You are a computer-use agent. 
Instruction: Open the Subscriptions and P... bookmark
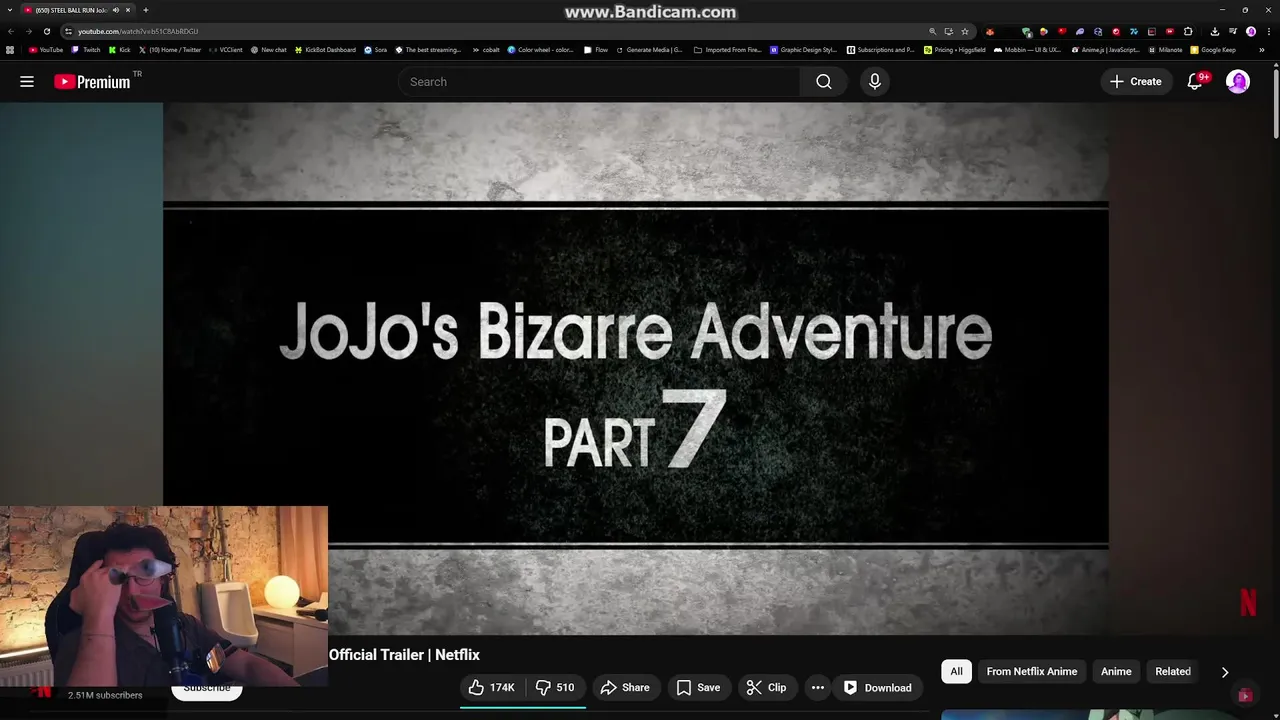880,49
